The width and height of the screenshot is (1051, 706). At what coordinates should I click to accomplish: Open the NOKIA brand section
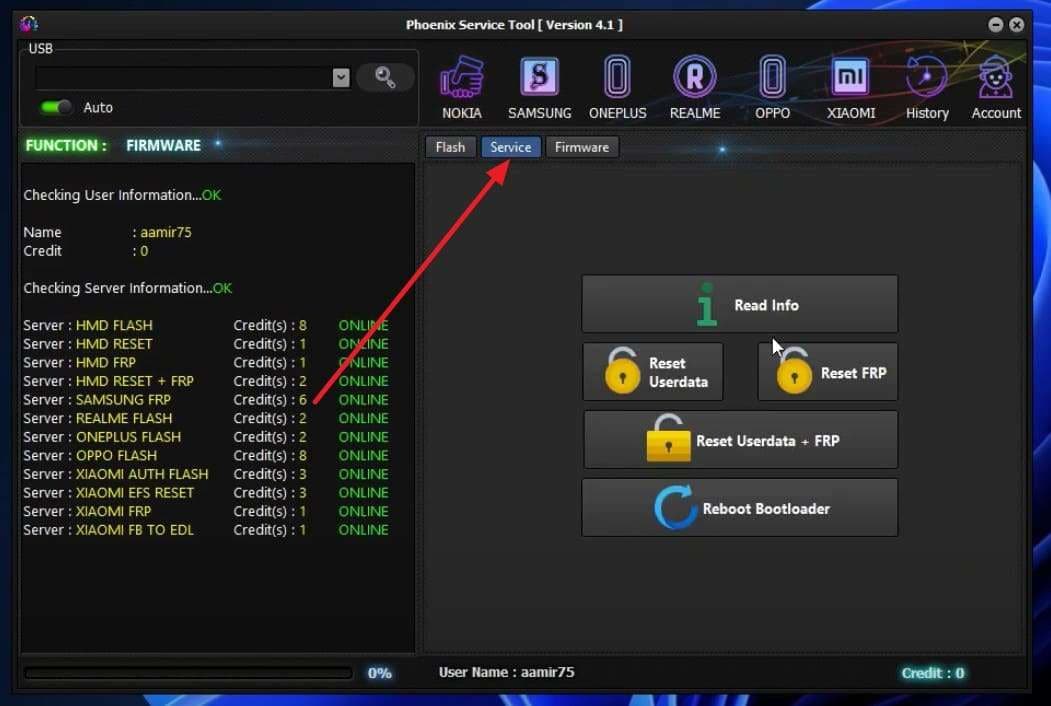click(462, 88)
